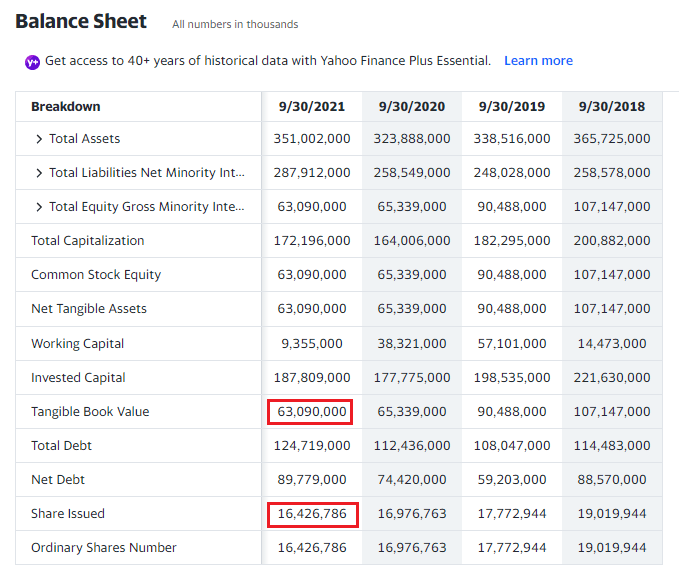Click the Yahoo Finance Plus purple icon
Viewport: 679px width, 571px height.
coord(32,62)
